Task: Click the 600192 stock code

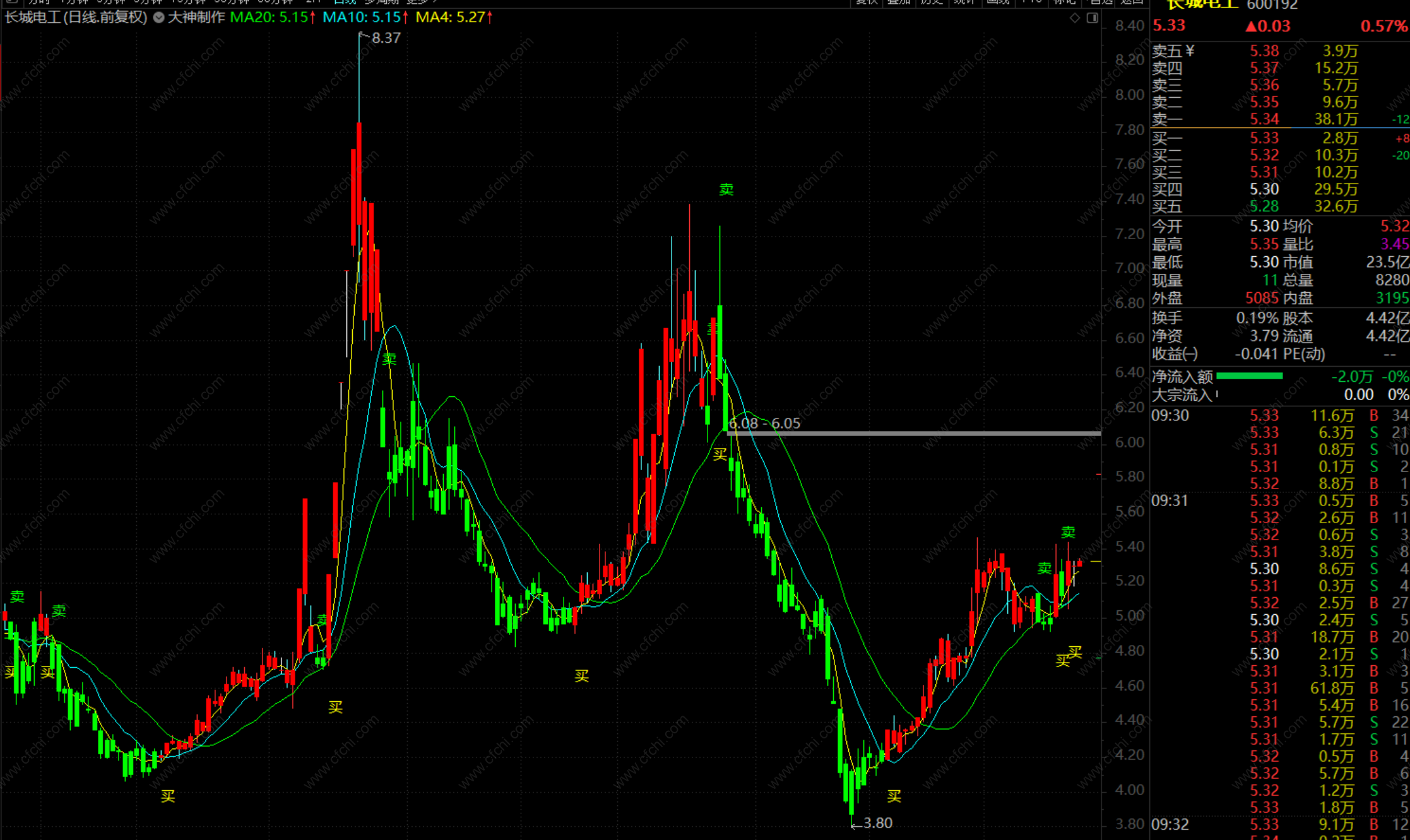Action: point(1272,5)
